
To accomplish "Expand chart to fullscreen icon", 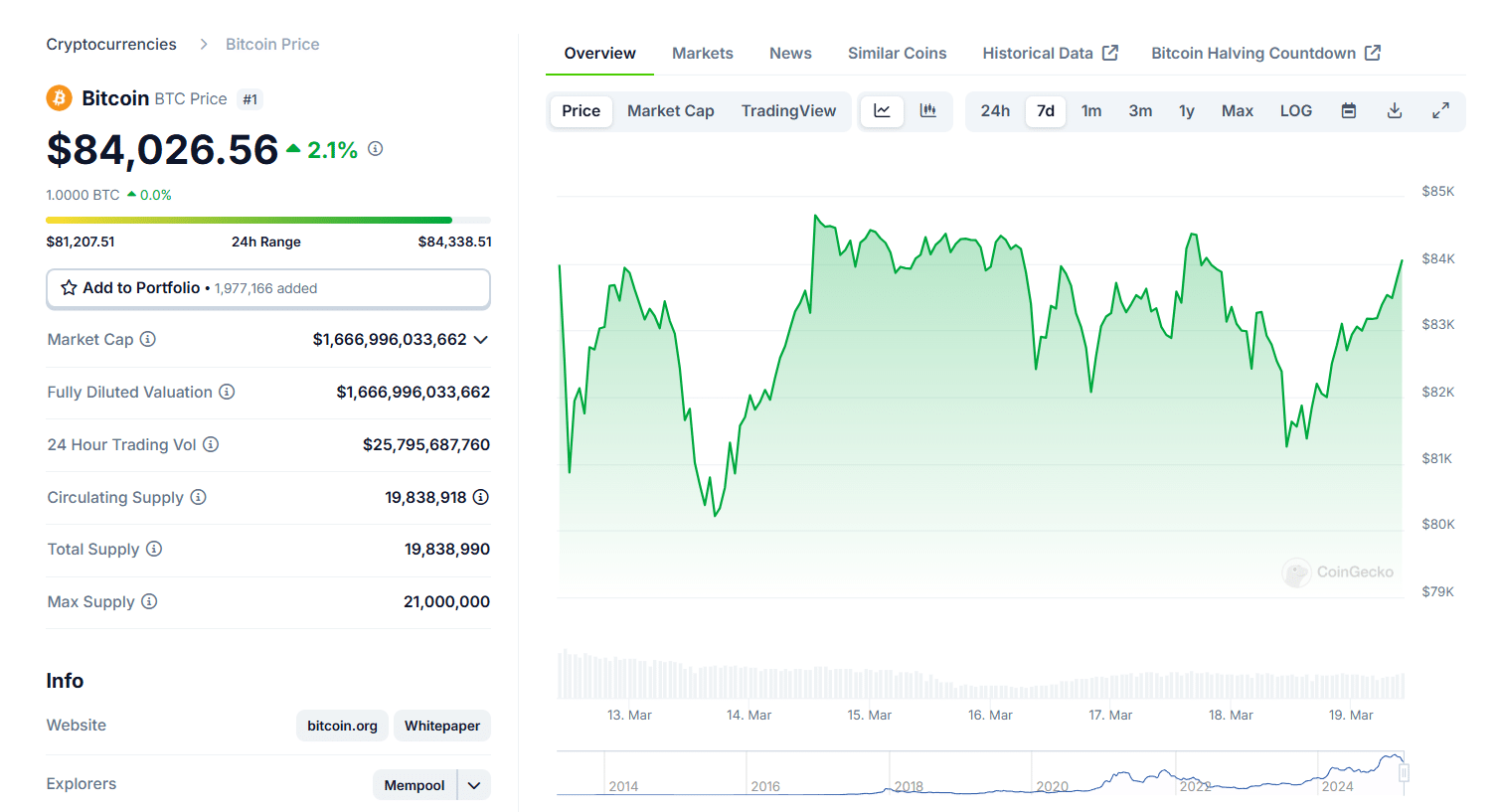I will (1440, 111).
